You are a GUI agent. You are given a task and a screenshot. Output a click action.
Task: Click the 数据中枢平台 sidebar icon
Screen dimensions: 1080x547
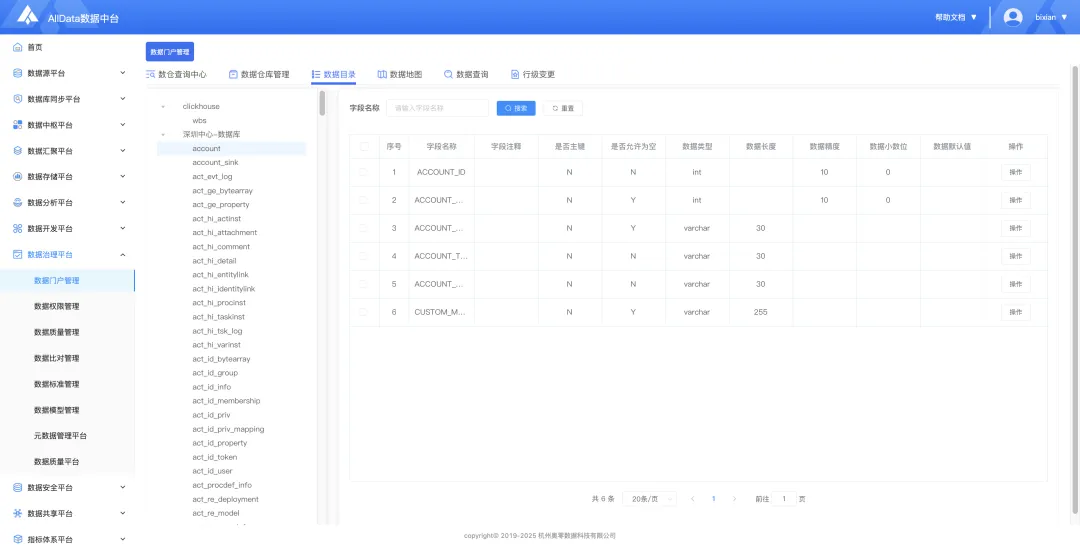[18, 125]
